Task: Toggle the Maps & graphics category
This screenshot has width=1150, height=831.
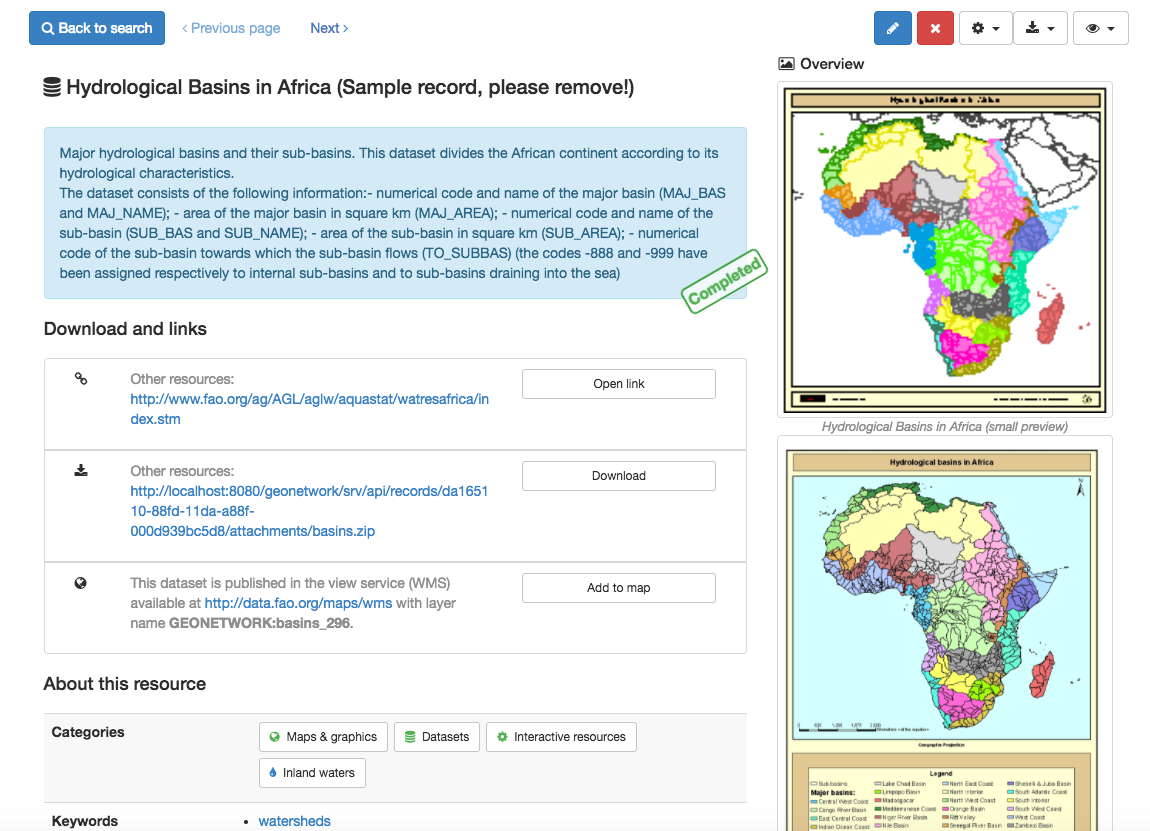Action: click(x=322, y=737)
